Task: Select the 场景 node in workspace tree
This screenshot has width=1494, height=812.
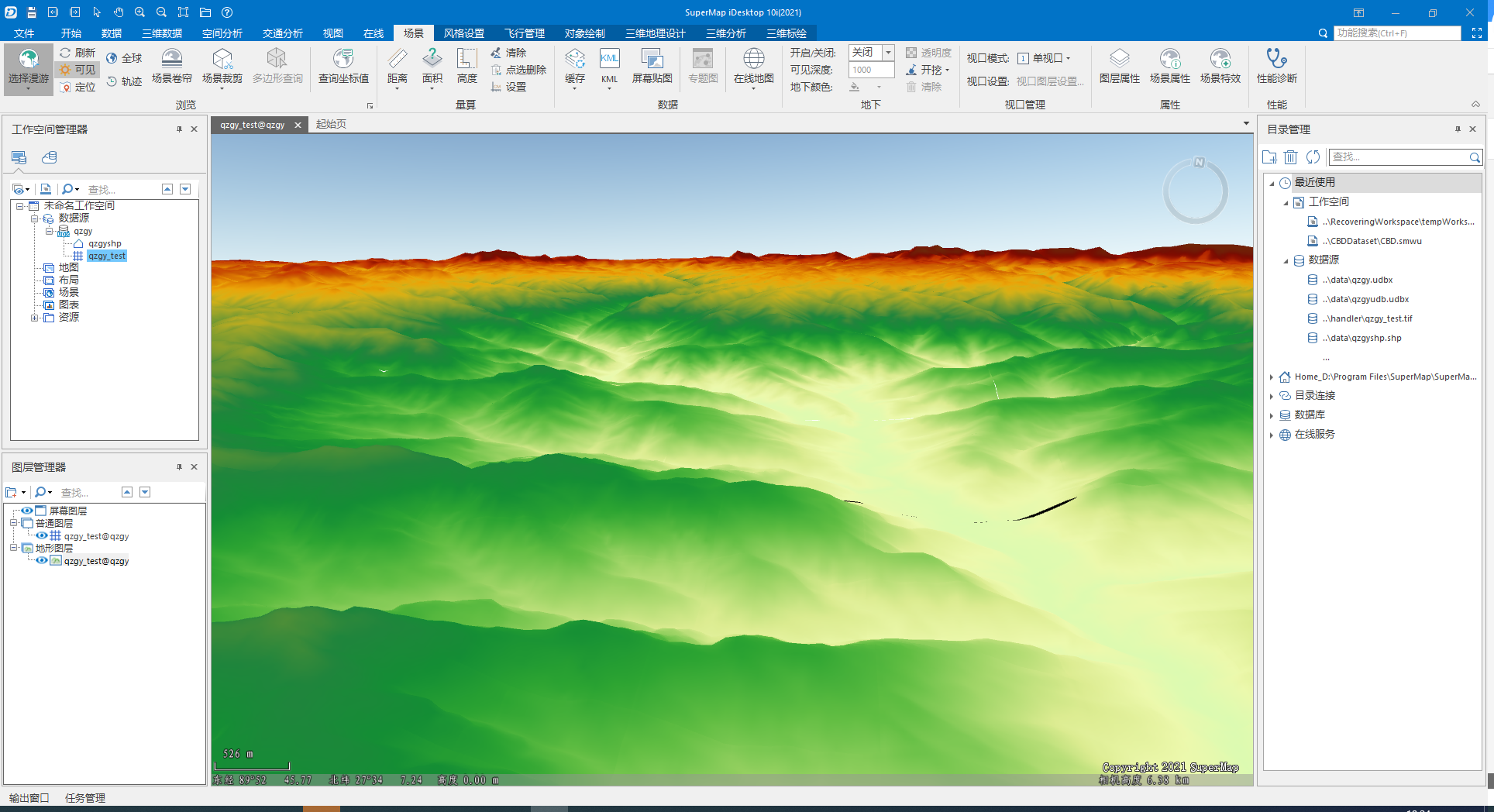Action: click(68, 293)
